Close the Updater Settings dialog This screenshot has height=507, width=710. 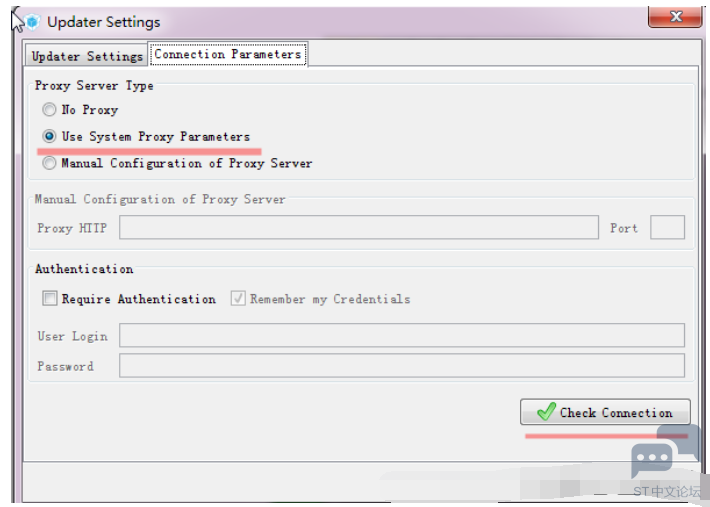click(675, 17)
